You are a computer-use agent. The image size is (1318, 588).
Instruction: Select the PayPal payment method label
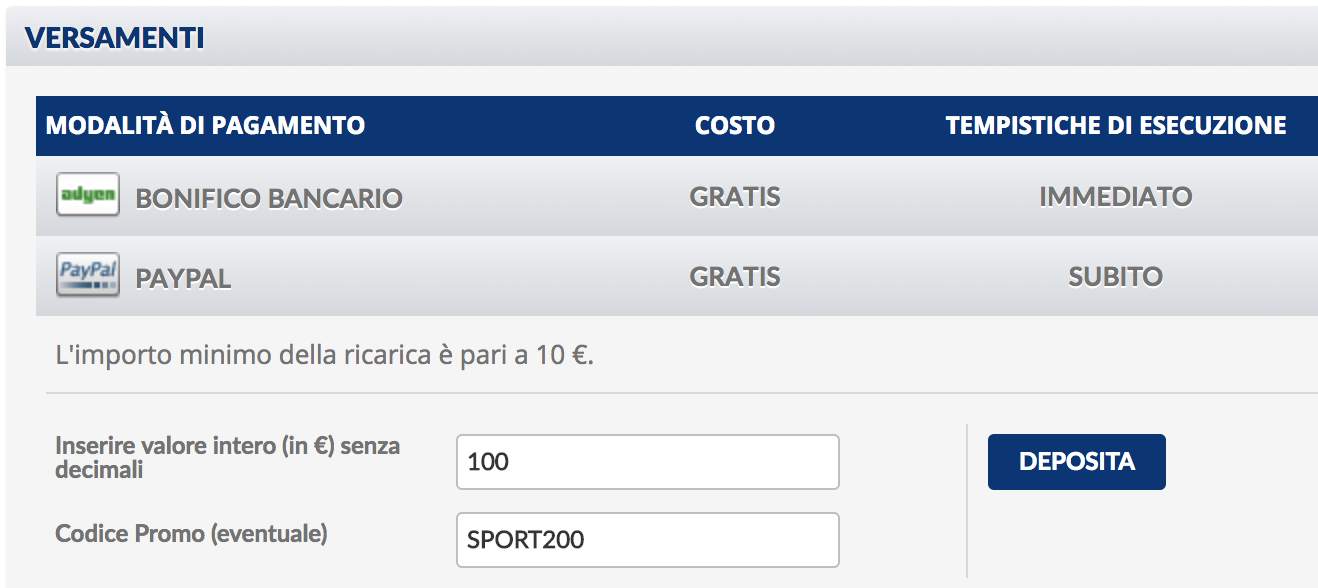pyautogui.click(x=183, y=278)
